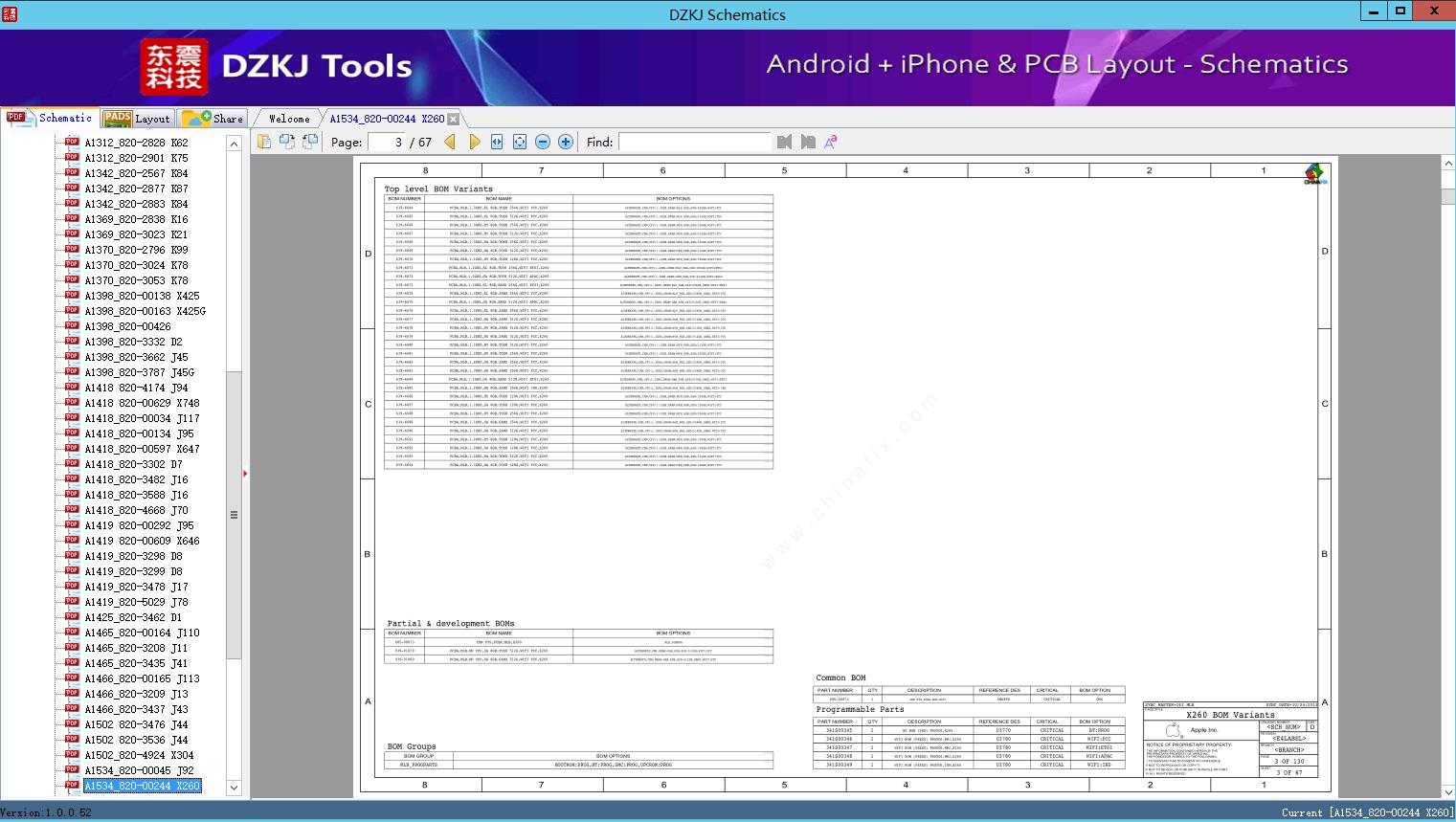The width and height of the screenshot is (1456, 822).
Task: Open A1369_820-3023 K21 schematic
Action: click(136, 234)
